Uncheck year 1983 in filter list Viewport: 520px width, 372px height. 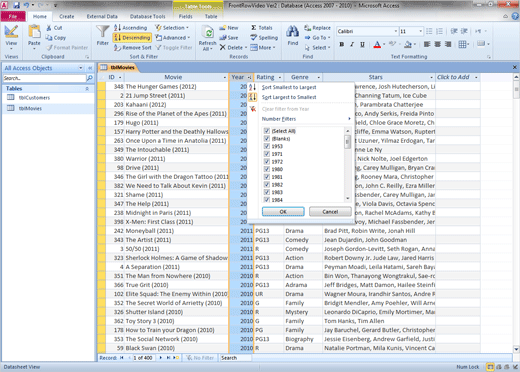point(267,192)
